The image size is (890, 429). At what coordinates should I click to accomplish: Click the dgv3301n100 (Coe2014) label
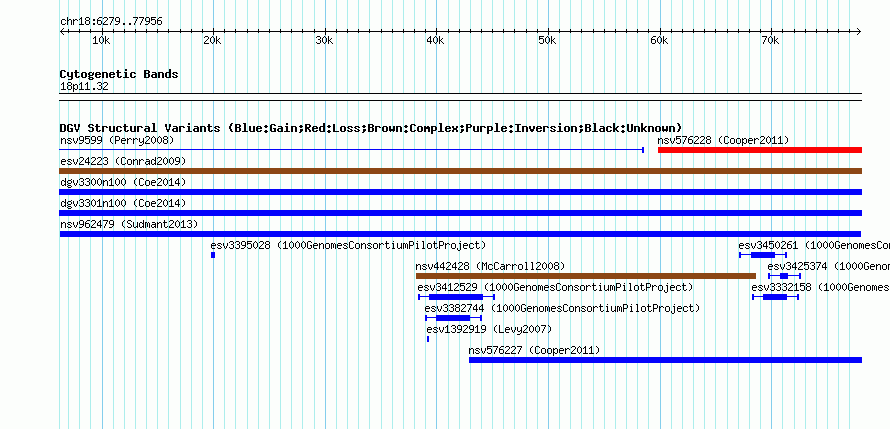click(x=123, y=203)
